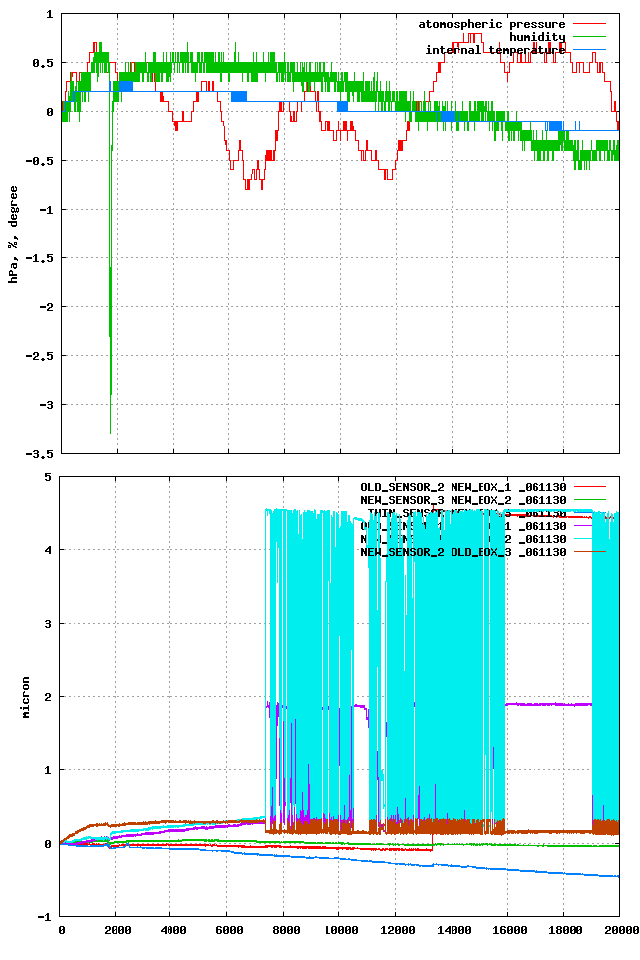Click x-axis tick label 10000
This screenshot has width=640, height=960.
(x=341, y=931)
